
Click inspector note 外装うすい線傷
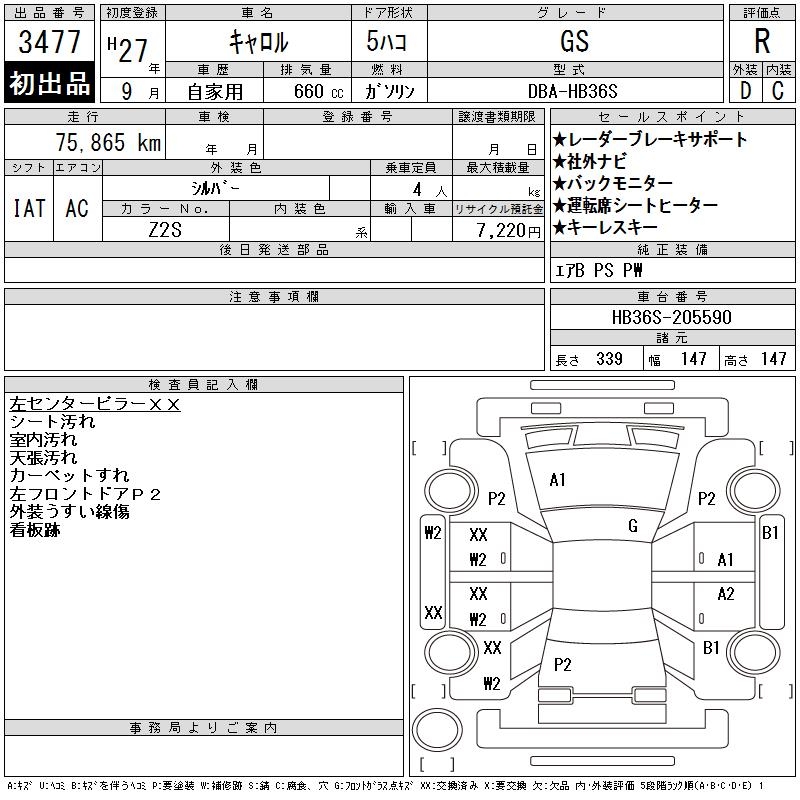click(69, 512)
